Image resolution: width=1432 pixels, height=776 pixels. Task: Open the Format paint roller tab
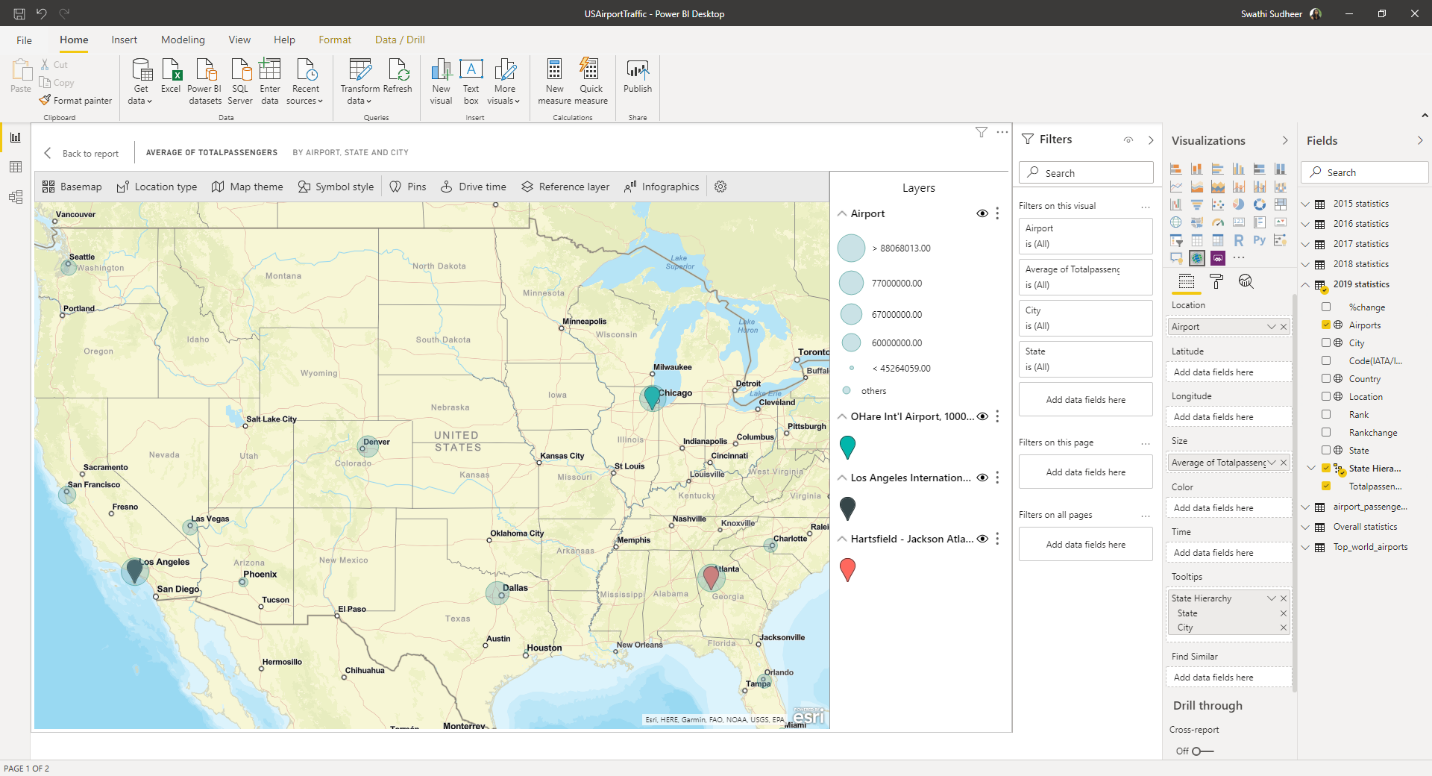1216,282
